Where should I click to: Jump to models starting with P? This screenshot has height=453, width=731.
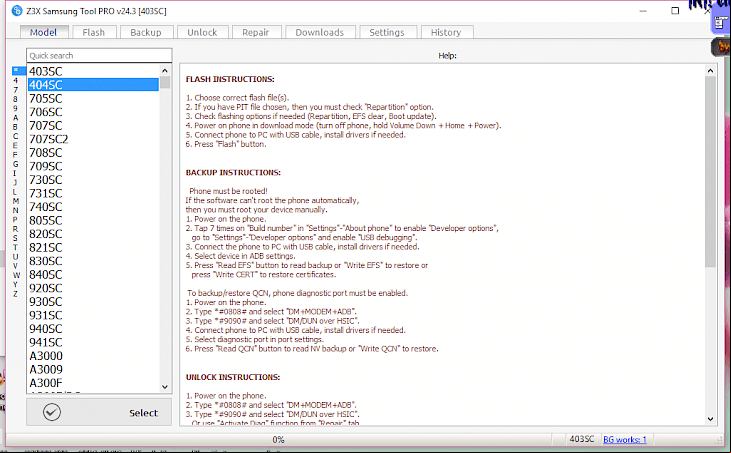tap(15, 220)
